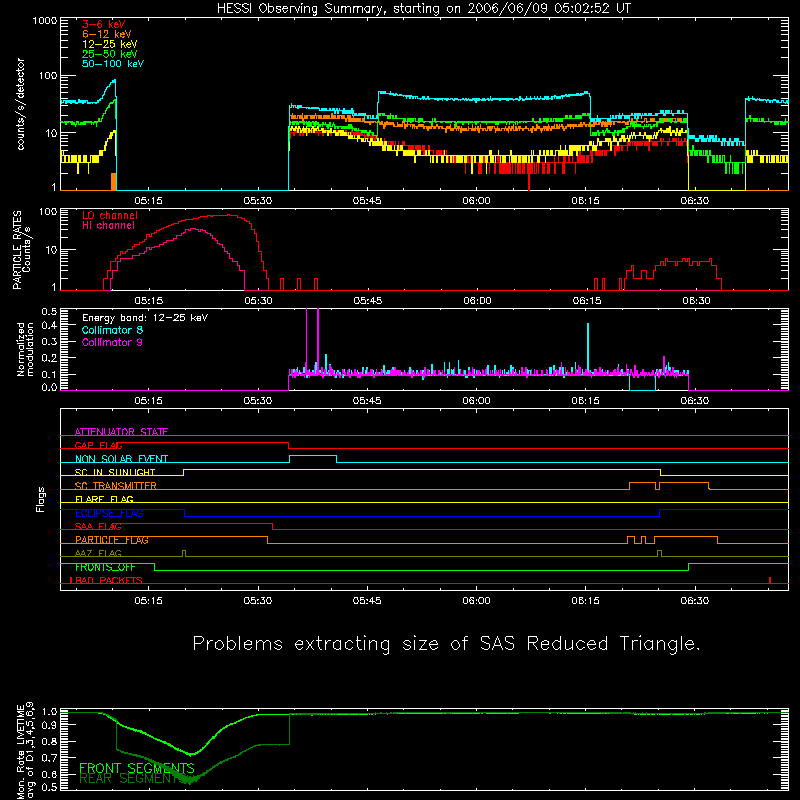Click 05:45 under the modulation panel
Screen dimensions: 800x800
click(367, 401)
